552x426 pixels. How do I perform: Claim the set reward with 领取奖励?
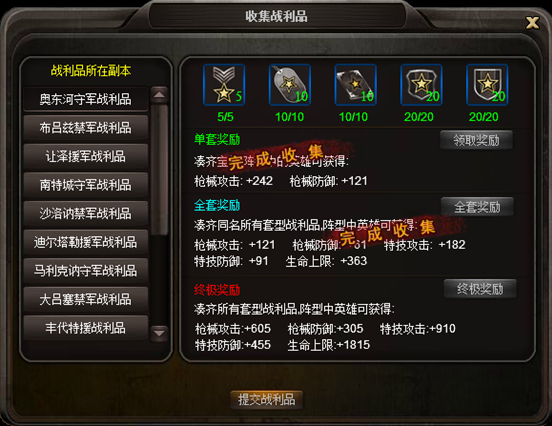point(476,140)
